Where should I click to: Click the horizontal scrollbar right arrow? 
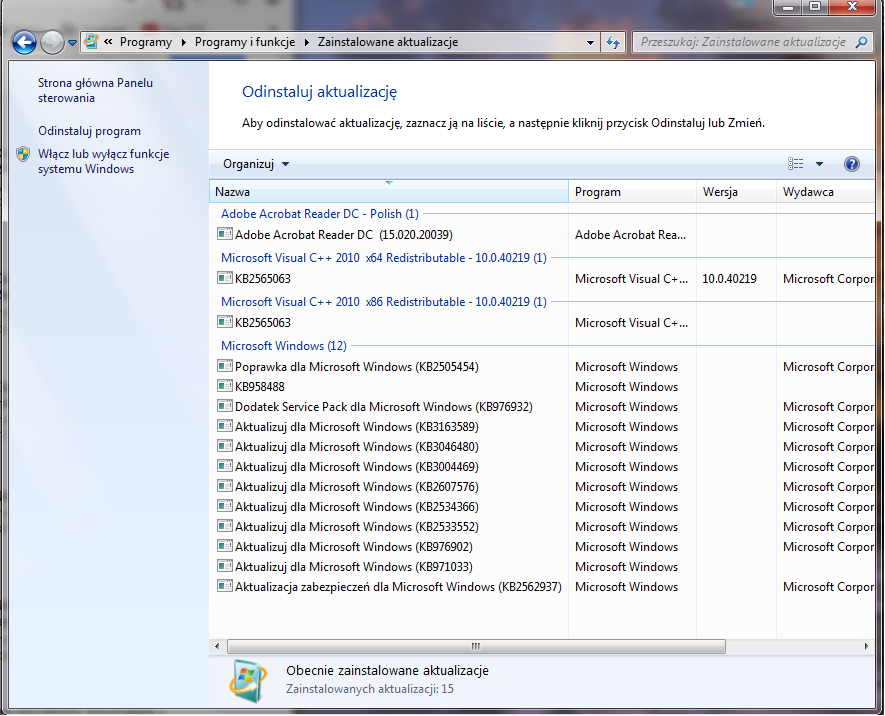click(x=866, y=646)
